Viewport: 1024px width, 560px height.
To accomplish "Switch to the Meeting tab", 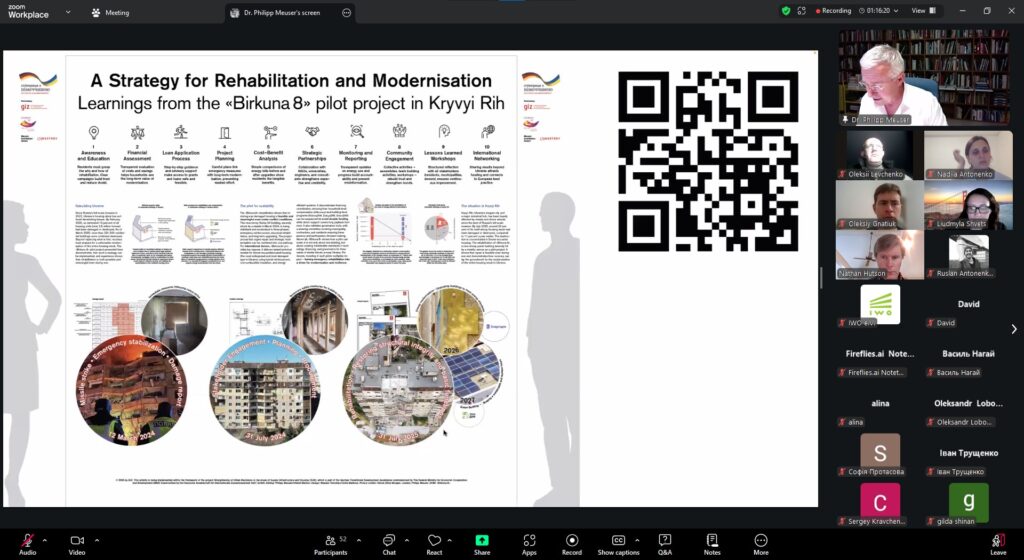I will pos(110,12).
